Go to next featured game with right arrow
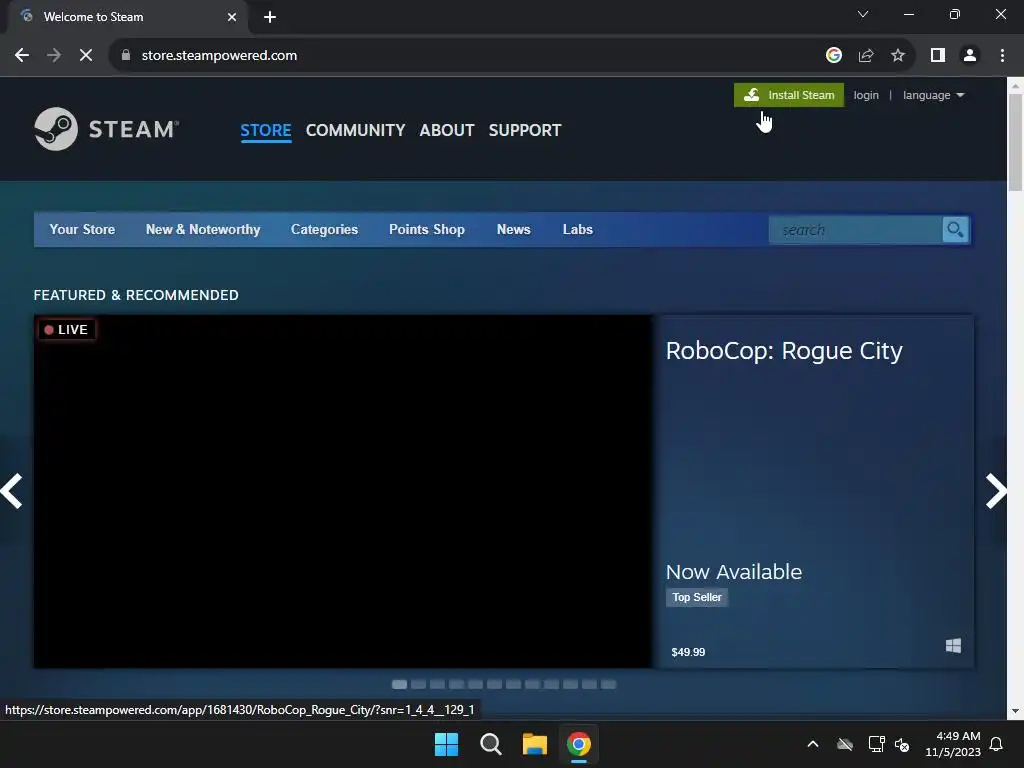Image resolution: width=1024 pixels, height=768 pixels. (995, 490)
